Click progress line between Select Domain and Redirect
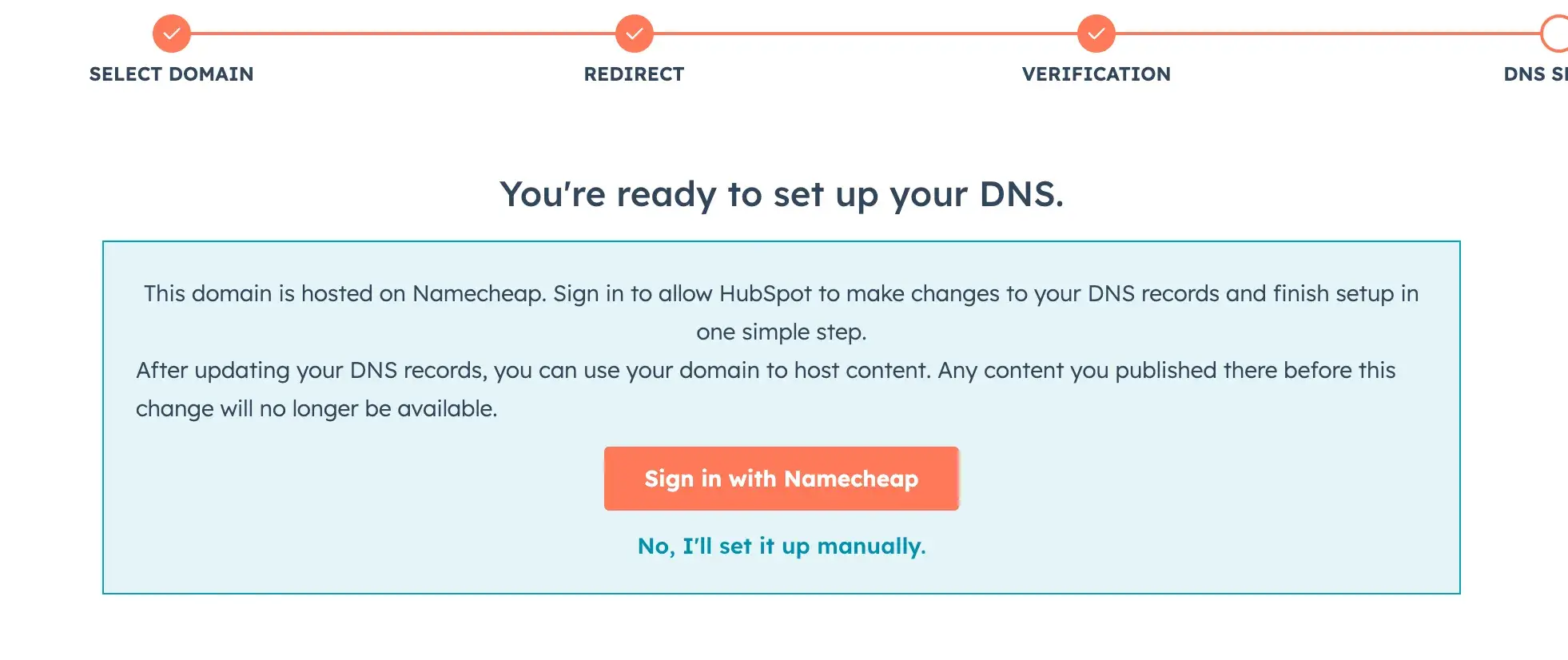Viewport: 1568px width, 660px height. pos(402,34)
